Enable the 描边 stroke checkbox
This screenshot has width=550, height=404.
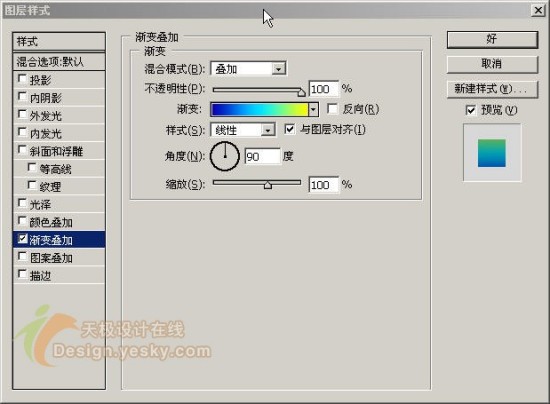coord(22,274)
